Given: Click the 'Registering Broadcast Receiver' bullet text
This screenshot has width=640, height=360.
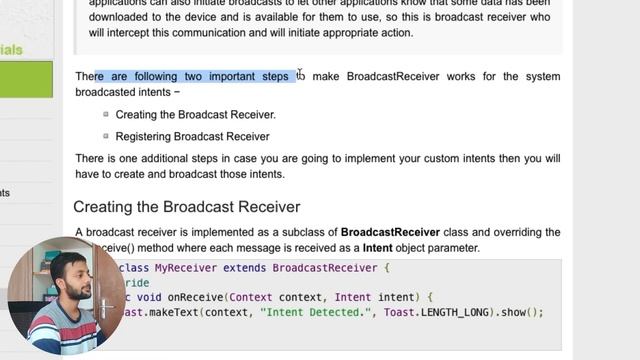Looking at the screenshot, I should [x=192, y=136].
